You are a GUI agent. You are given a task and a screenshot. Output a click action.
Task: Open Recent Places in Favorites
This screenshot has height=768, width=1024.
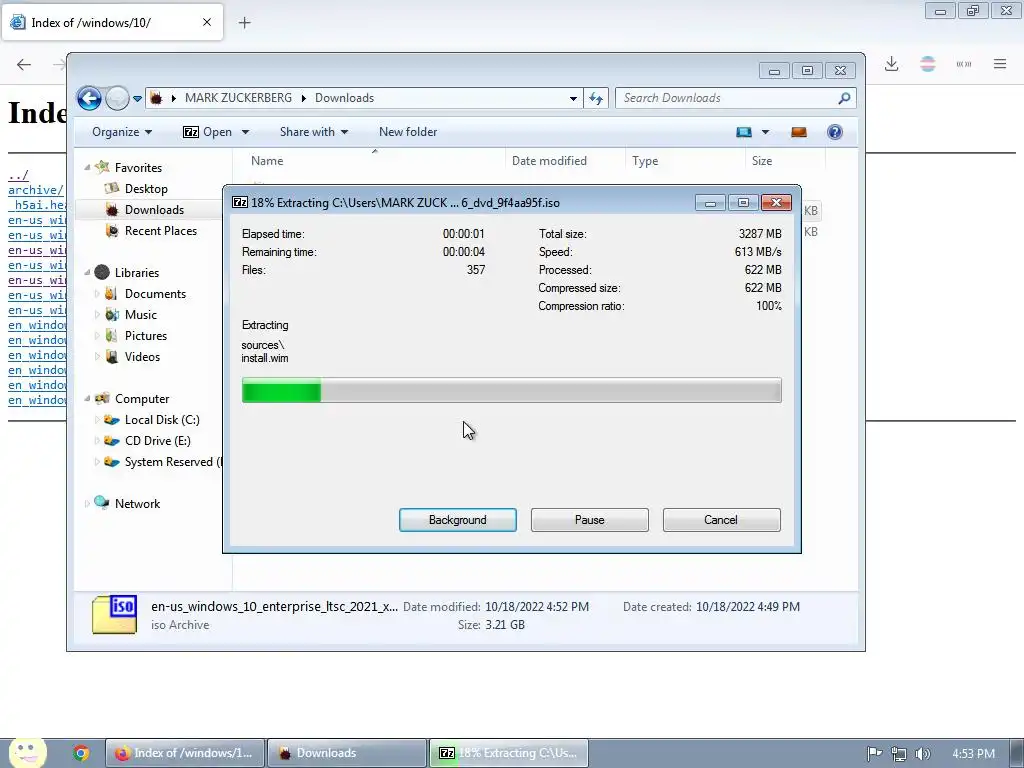[x=161, y=231]
